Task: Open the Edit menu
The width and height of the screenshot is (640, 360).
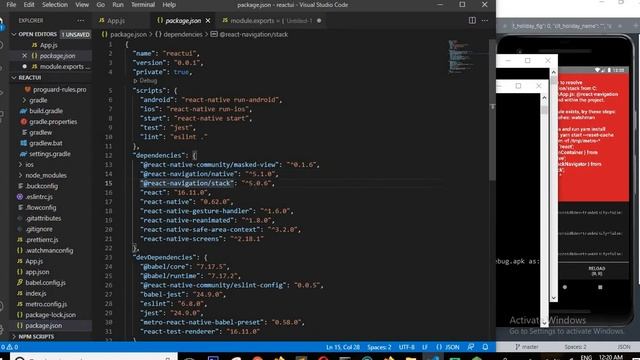Action: 29,5
